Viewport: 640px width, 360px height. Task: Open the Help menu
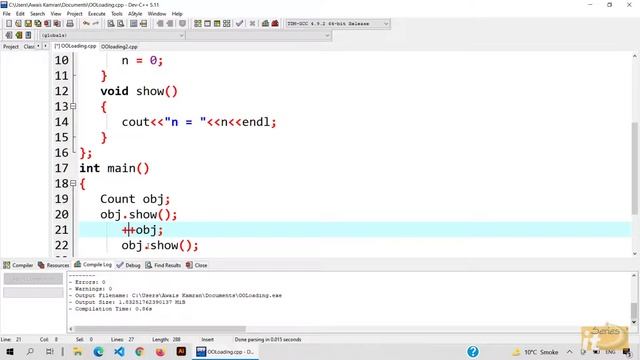pos(177,14)
